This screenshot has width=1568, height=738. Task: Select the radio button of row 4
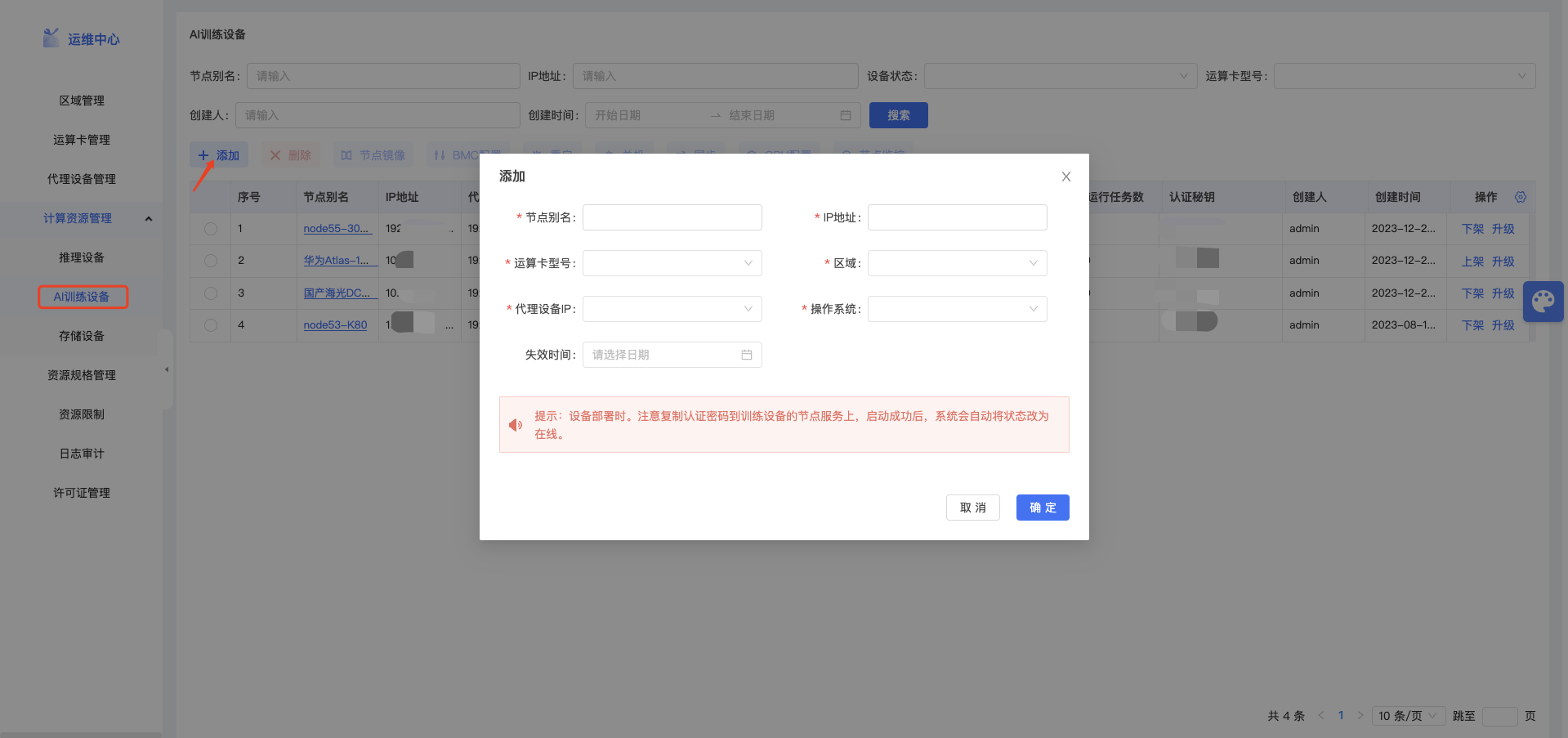click(211, 325)
